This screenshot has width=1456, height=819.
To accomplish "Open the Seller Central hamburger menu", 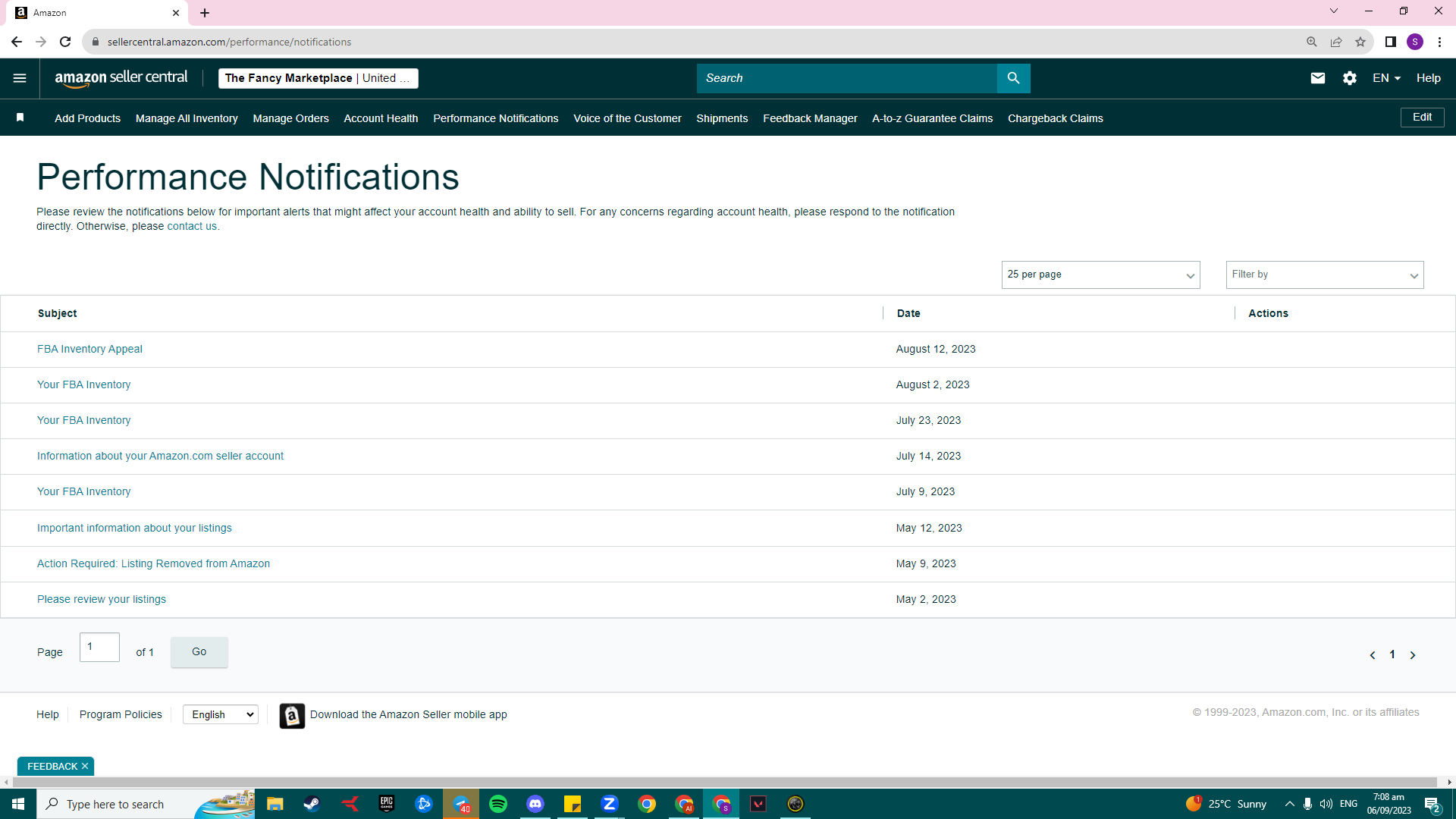I will point(20,78).
